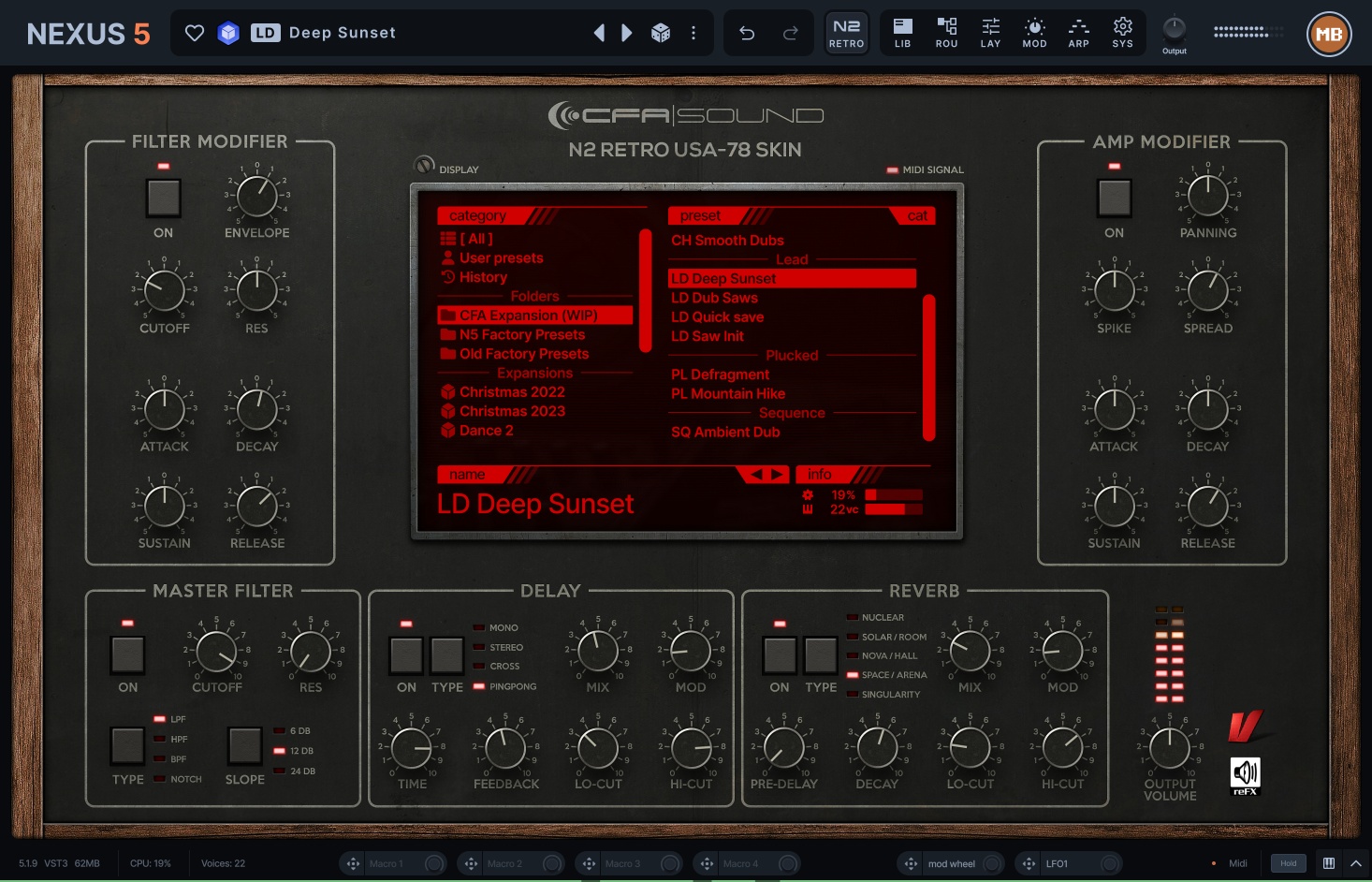The height and width of the screenshot is (882, 1372).
Task: Open the MOD modulation tab
Action: point(1034,33)
